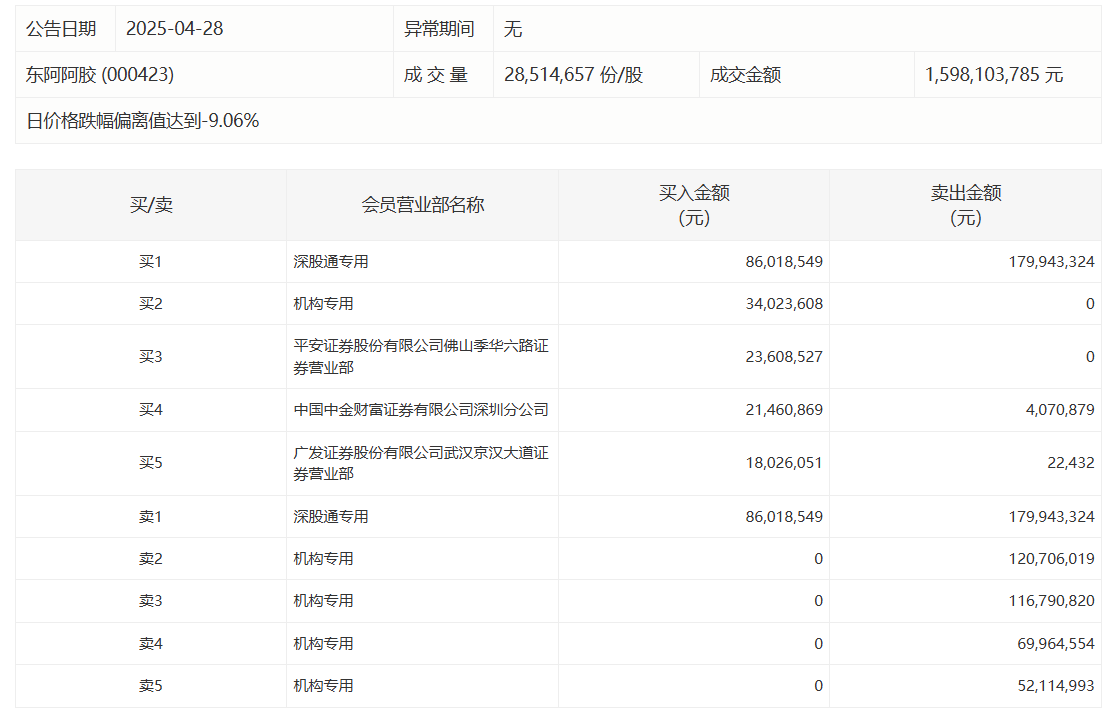Click the 成交量 label
Image resolution: width=1116 pixels, height=716 pixels.
[x=436, y=75]
